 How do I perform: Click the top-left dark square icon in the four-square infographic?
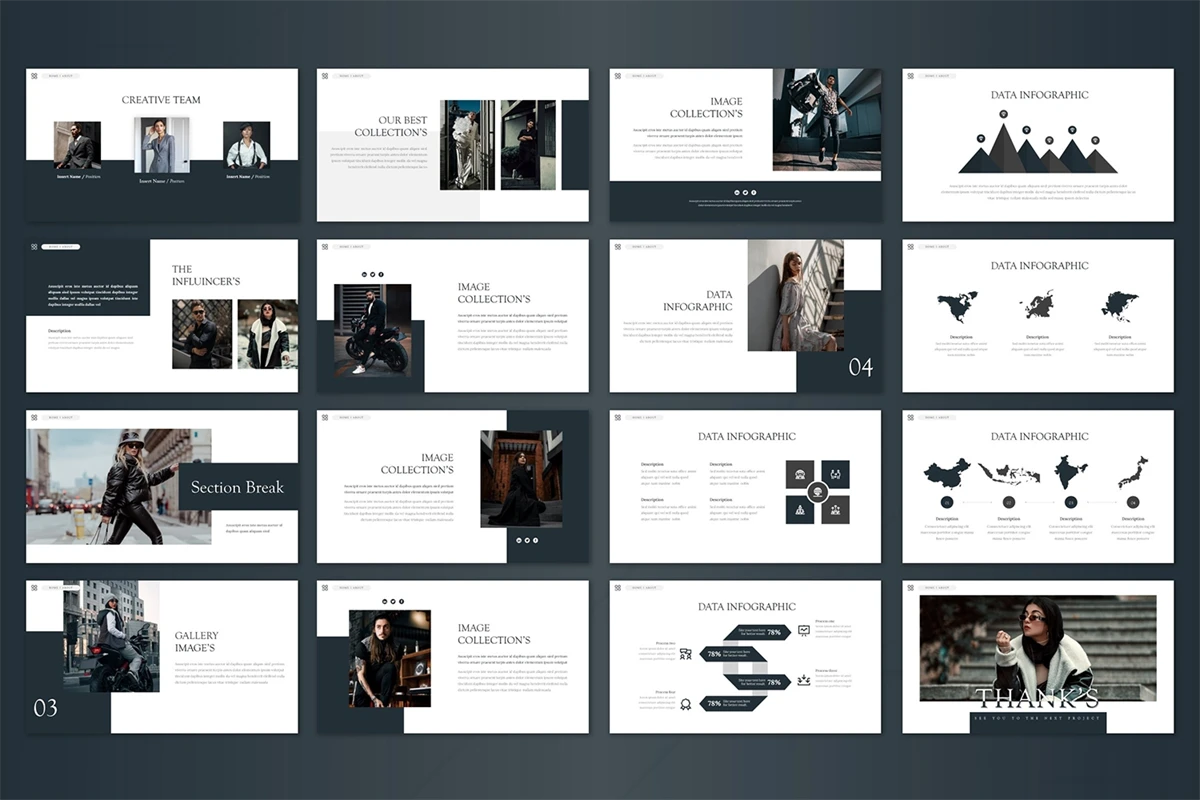(x=800, y=475)
